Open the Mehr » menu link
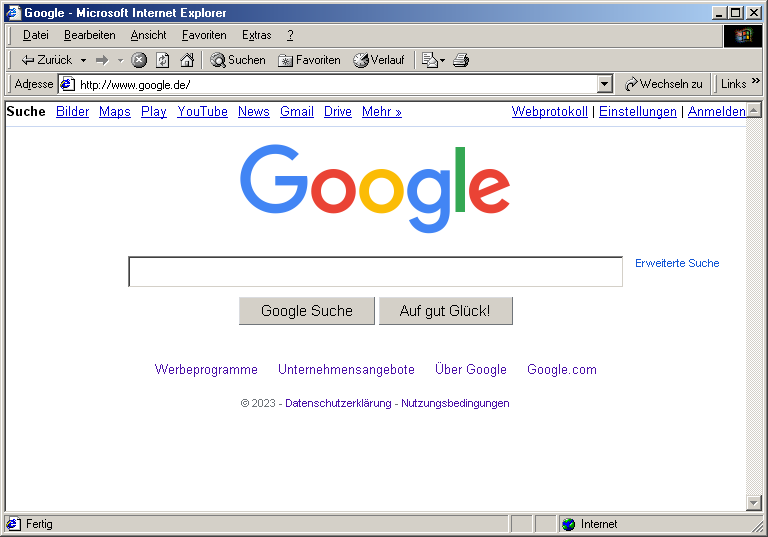 (382, 112)
